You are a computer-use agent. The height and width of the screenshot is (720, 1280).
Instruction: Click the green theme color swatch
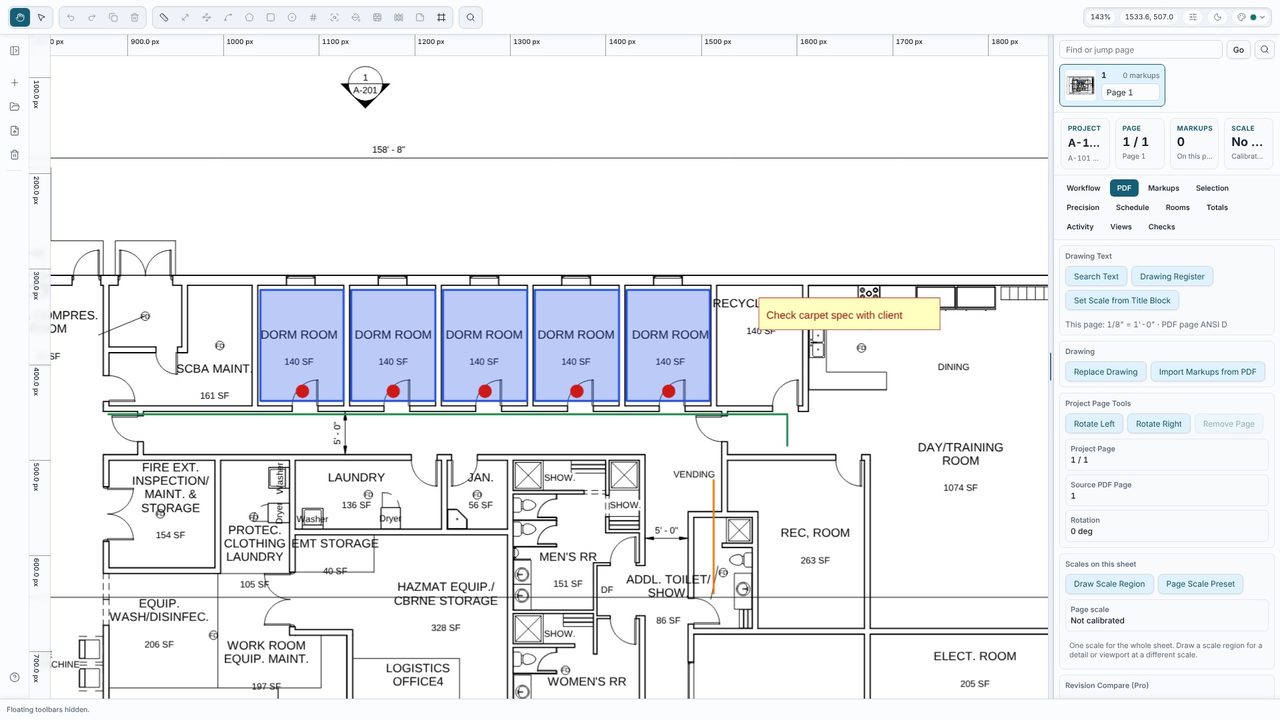tap(1253, 17)
